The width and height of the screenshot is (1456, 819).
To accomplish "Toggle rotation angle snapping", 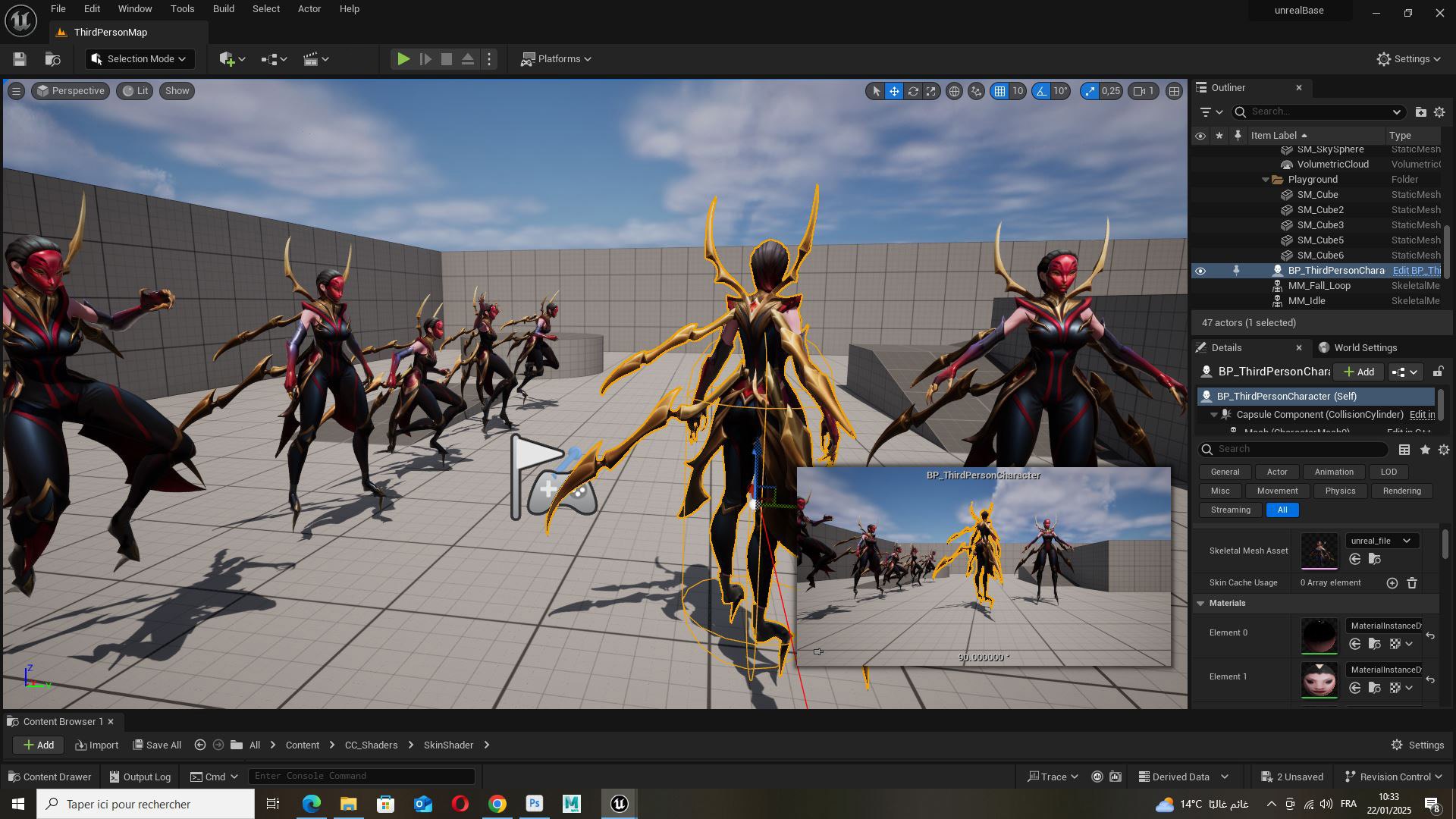I will (x=1041, y=91).
